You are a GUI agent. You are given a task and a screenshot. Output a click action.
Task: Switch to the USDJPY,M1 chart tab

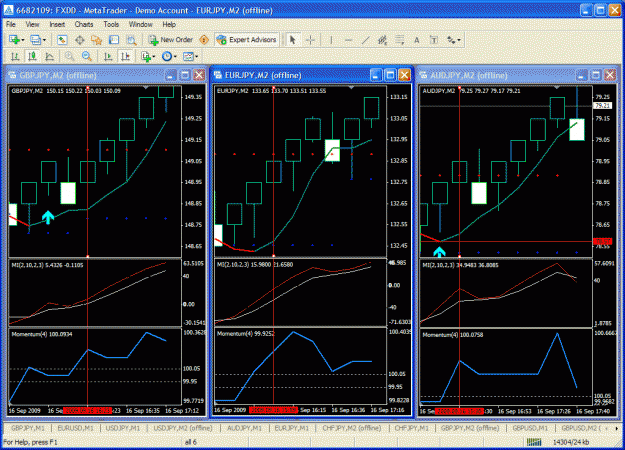pos(123,428)
